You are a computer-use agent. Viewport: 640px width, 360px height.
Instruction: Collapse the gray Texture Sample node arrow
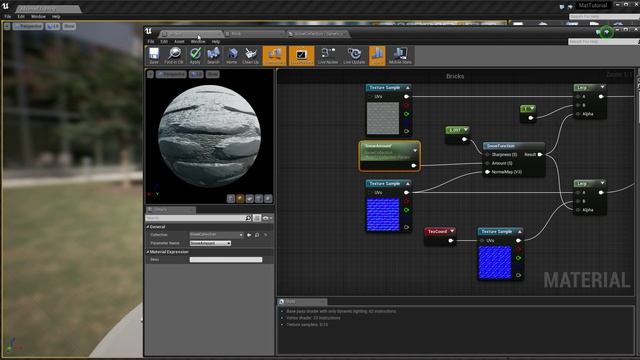click(x=407, y=88)
